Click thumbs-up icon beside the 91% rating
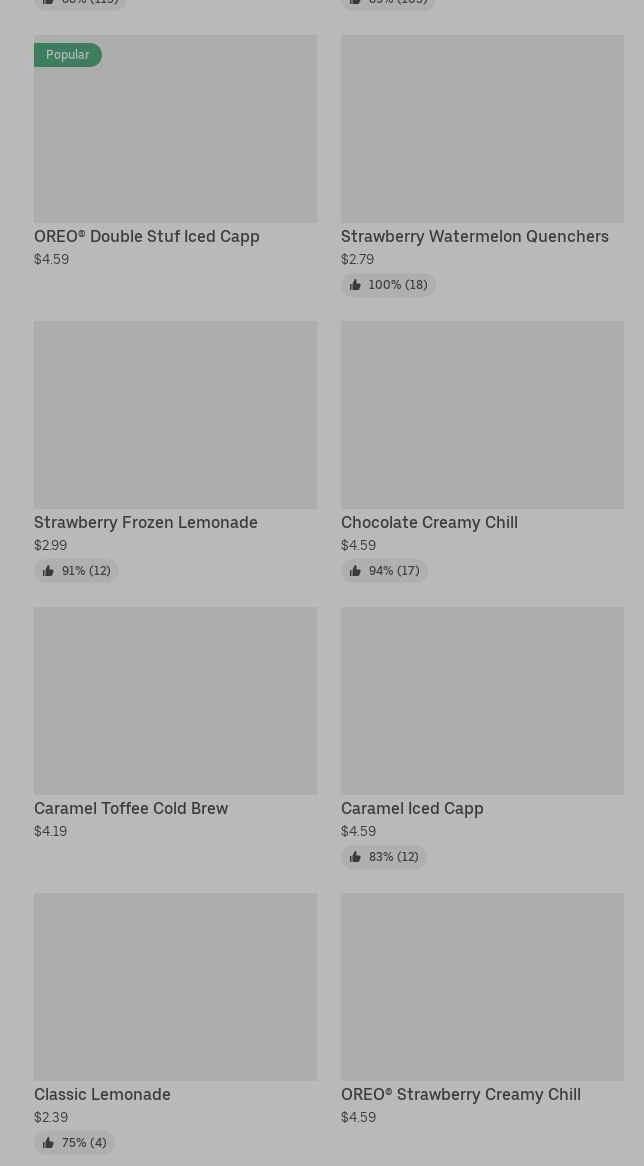This screenshot has height=1166, width=644. (x=48, y=571)
